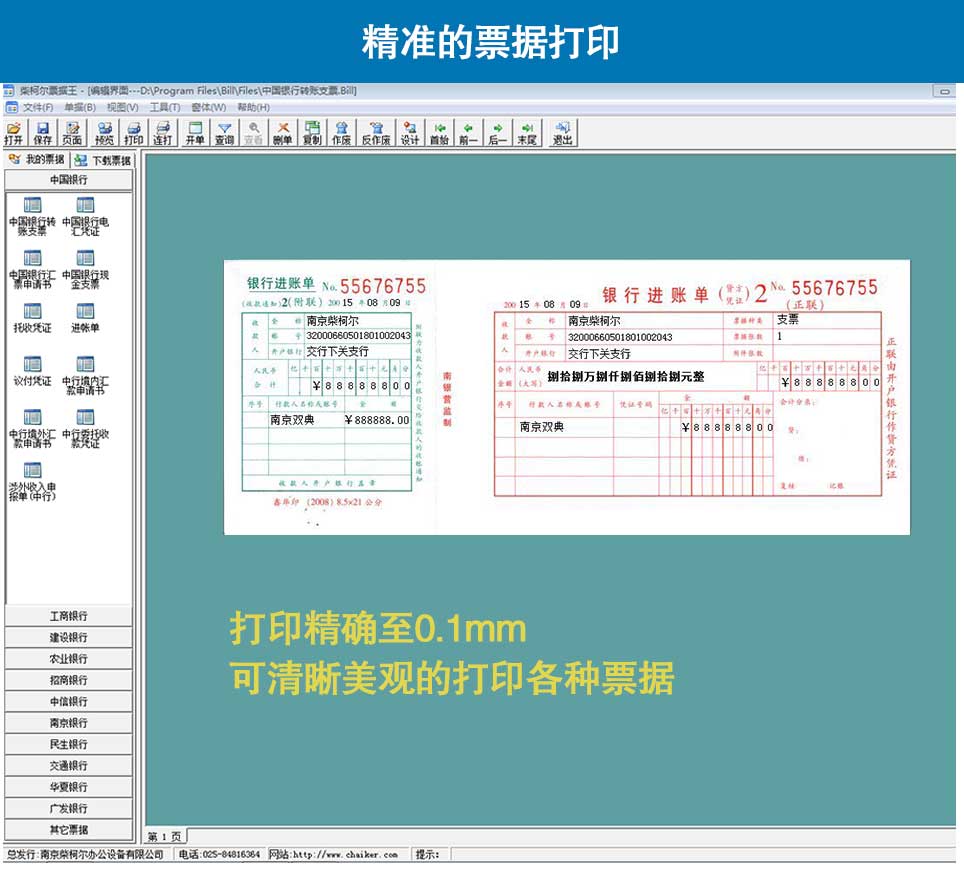
Task: Click the 打印 (Print) toolbar icon
Action: click(133, 133)
